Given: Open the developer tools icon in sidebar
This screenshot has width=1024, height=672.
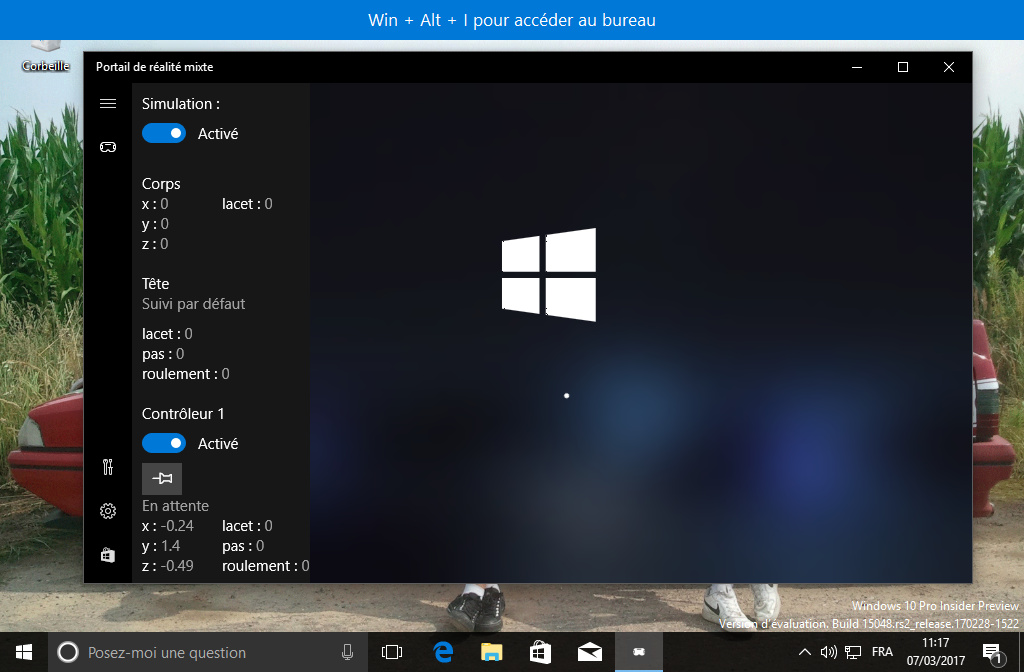Looking at the screenshot, I should click(x=108, y=467).
